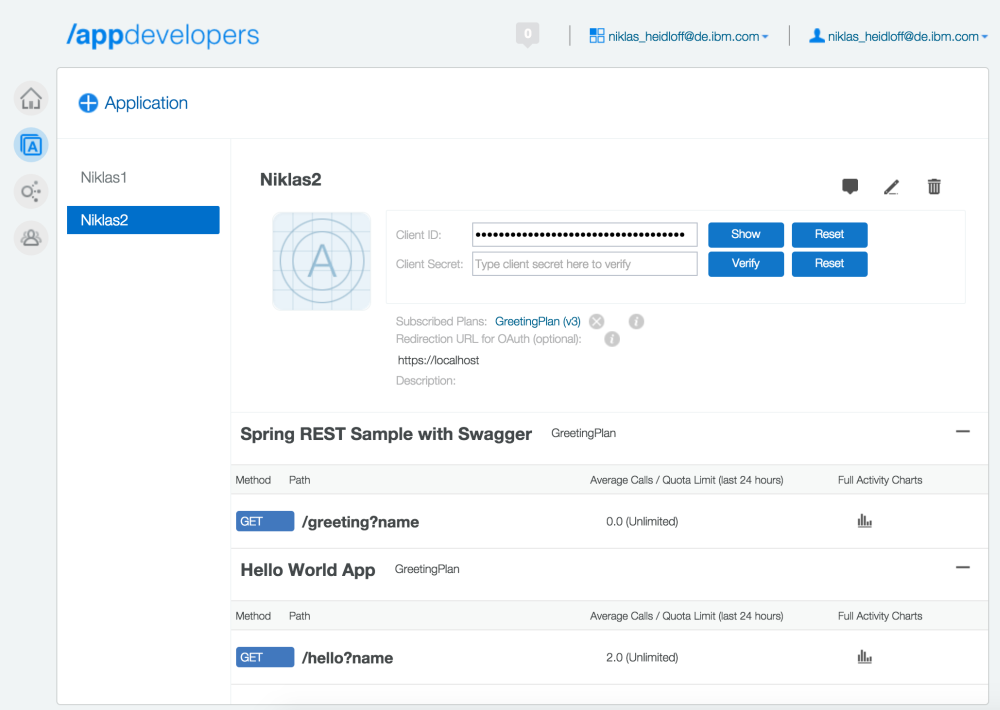Collapse the Hello World App section
This screenshot has height=710, width=1000.
coord(962,567)
